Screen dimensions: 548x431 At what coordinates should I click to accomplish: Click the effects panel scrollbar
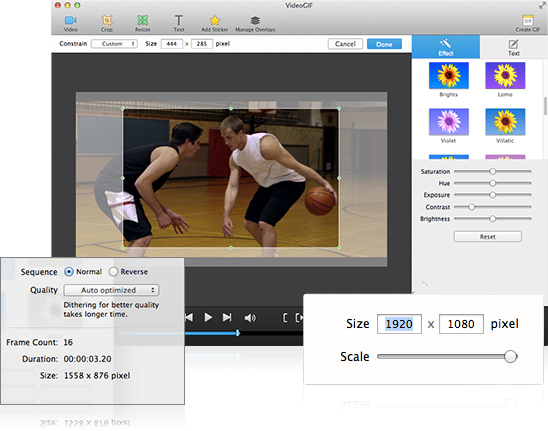tap(545, 106)
